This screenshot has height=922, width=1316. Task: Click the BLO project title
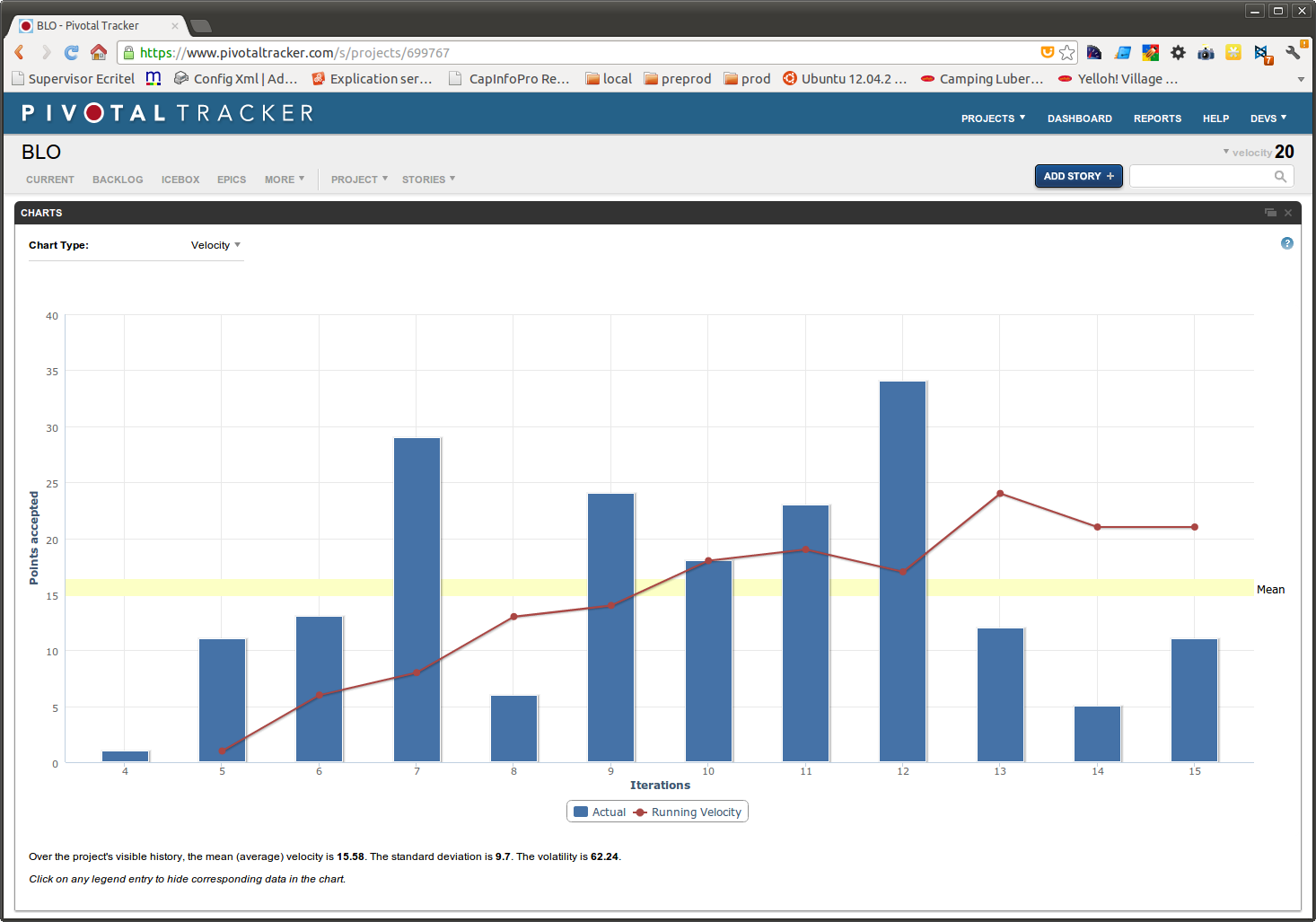41,152
